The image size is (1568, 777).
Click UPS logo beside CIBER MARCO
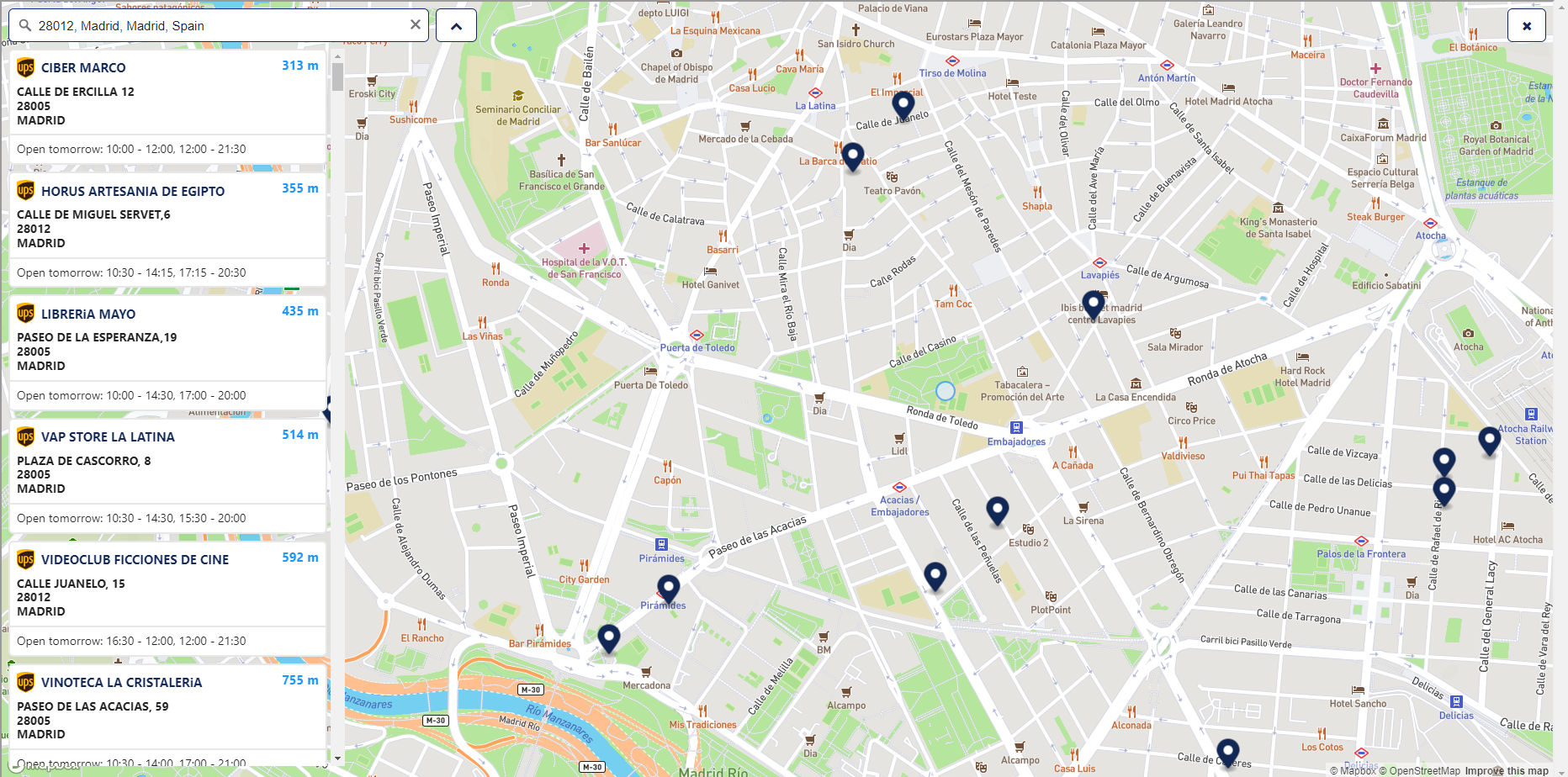click(x=26, y=67)
